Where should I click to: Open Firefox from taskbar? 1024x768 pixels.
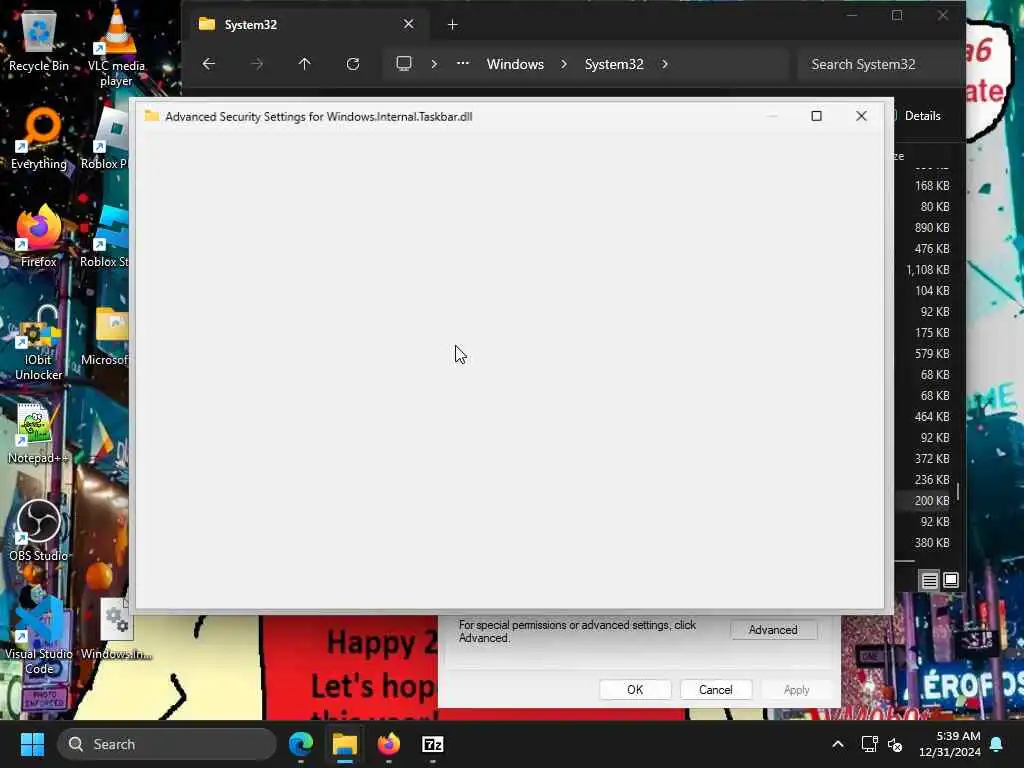389,744
